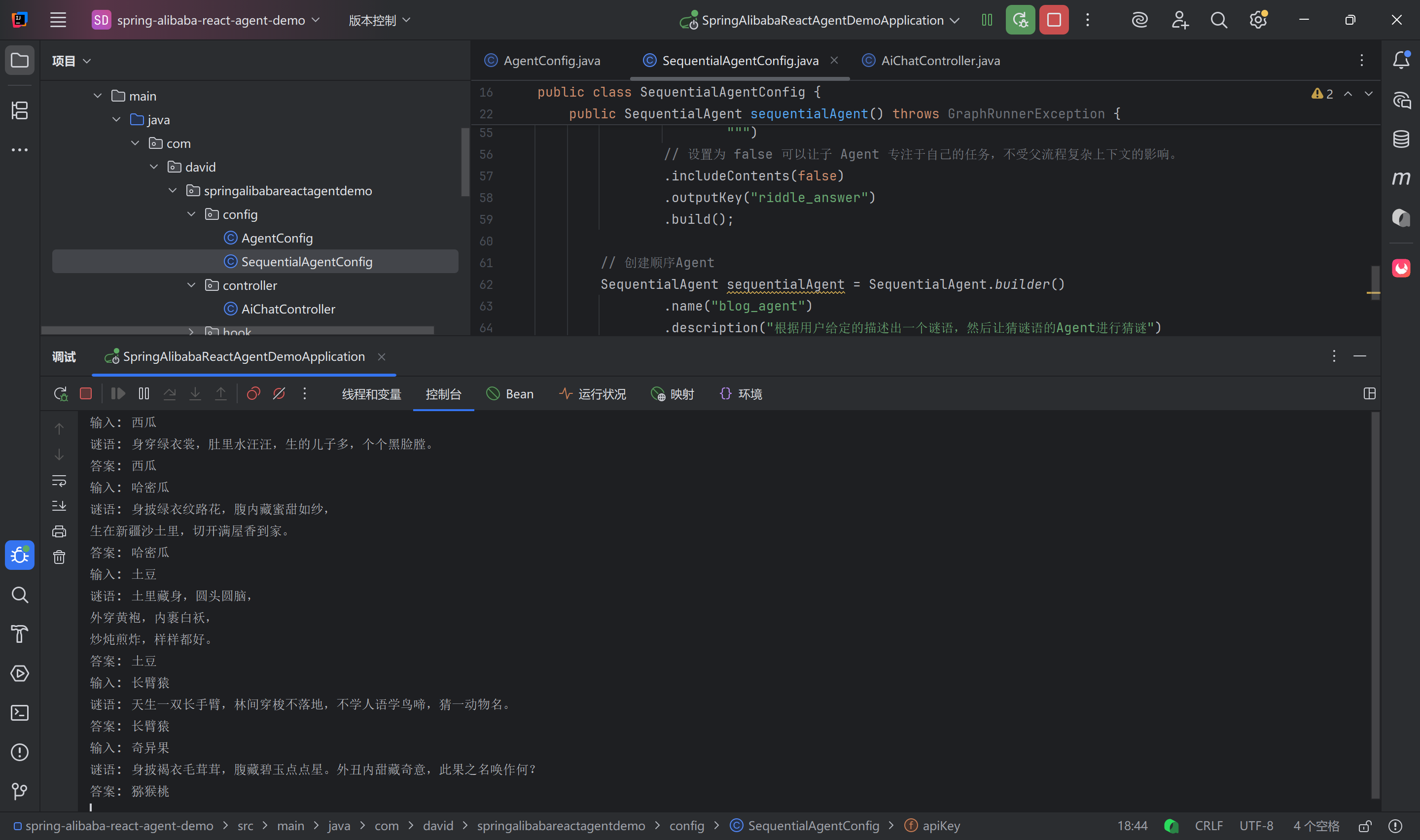Click the apiKey breadcrumb
1420x840 pixels.
click(x=932, y=826)
